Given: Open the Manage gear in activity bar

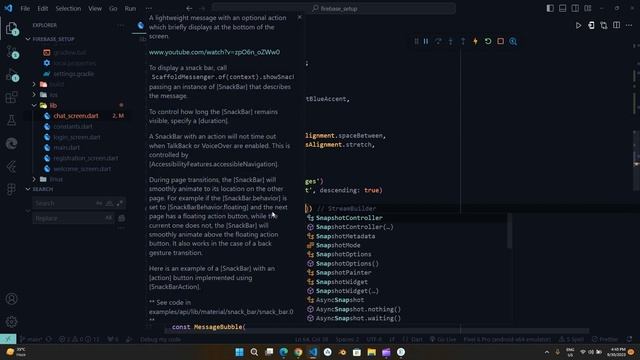Looking at the screenshot, I should click(x=11, y=322).
